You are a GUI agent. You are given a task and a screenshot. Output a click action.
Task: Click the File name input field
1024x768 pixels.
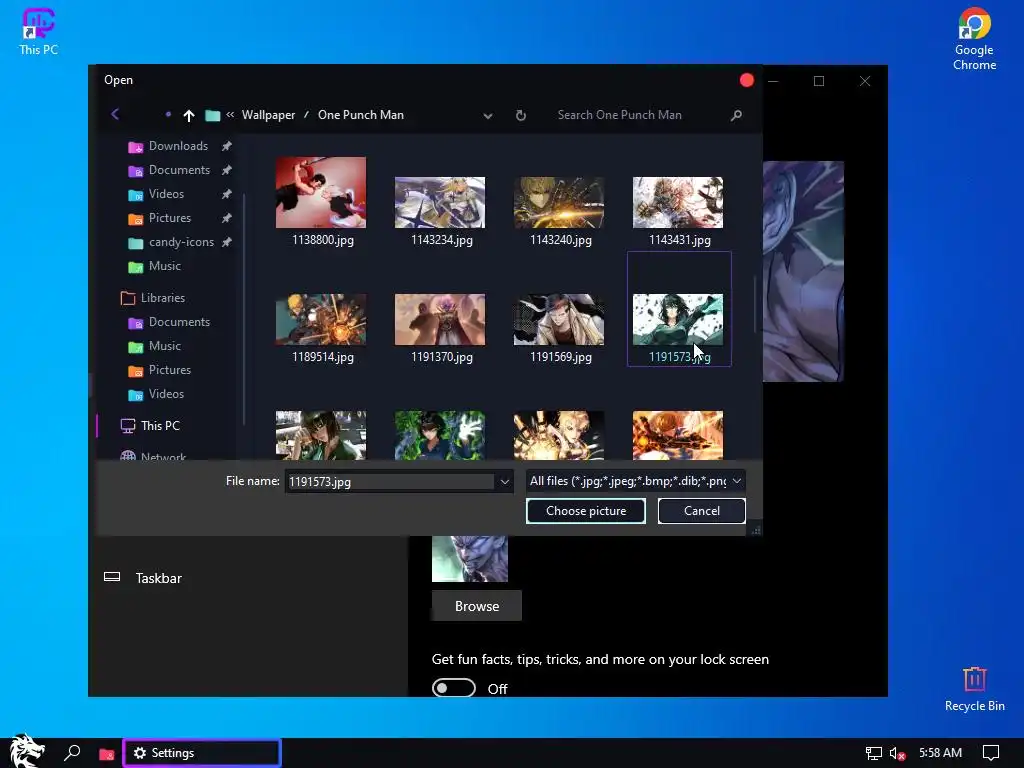tap(391, 482)
